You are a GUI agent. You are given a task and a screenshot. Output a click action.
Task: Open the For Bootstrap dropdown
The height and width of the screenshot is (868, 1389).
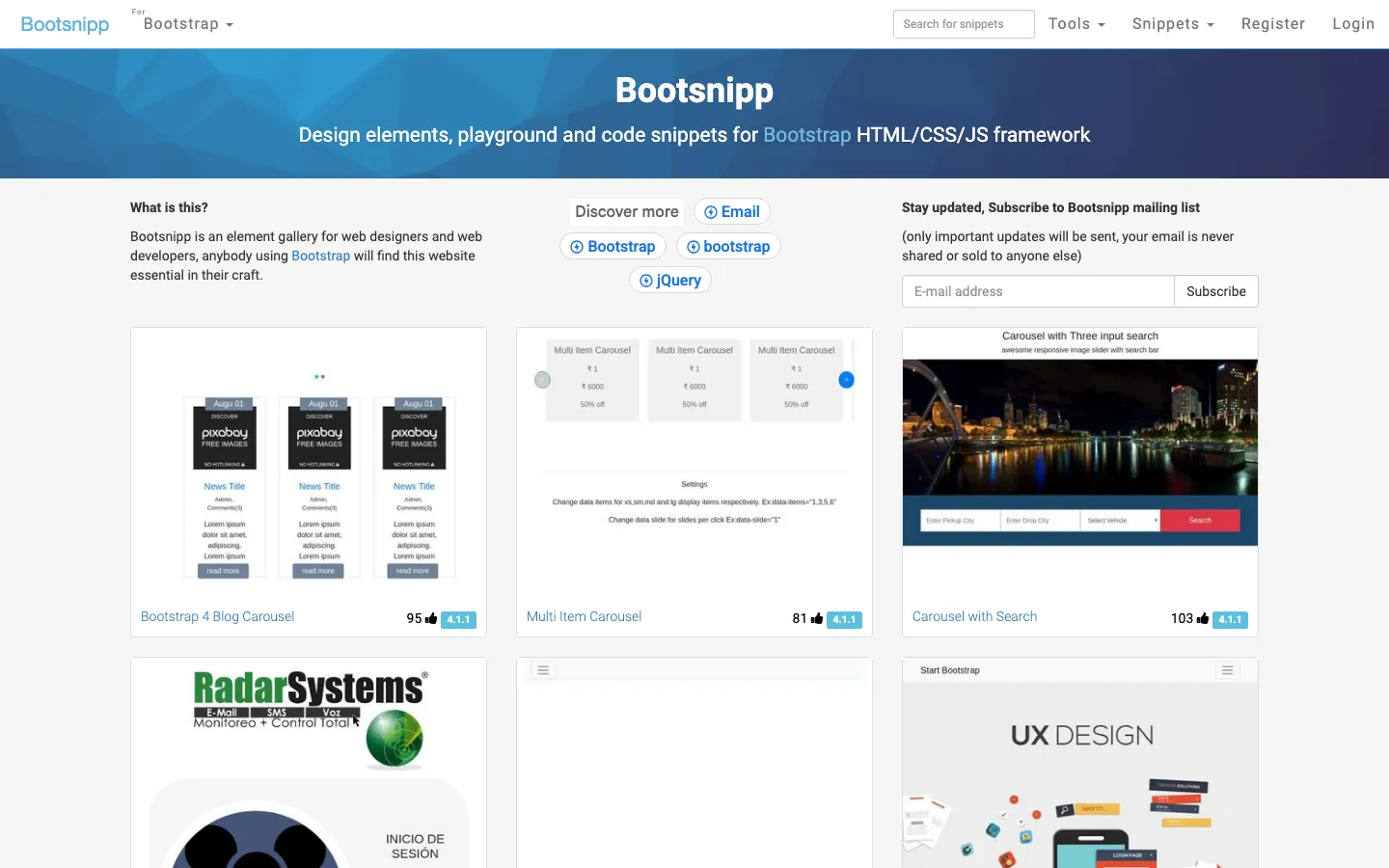(187, 23)
